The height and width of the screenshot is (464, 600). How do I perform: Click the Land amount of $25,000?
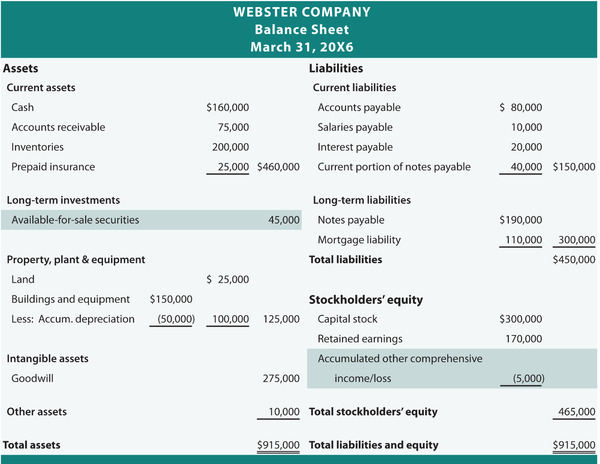pos(227,279)
